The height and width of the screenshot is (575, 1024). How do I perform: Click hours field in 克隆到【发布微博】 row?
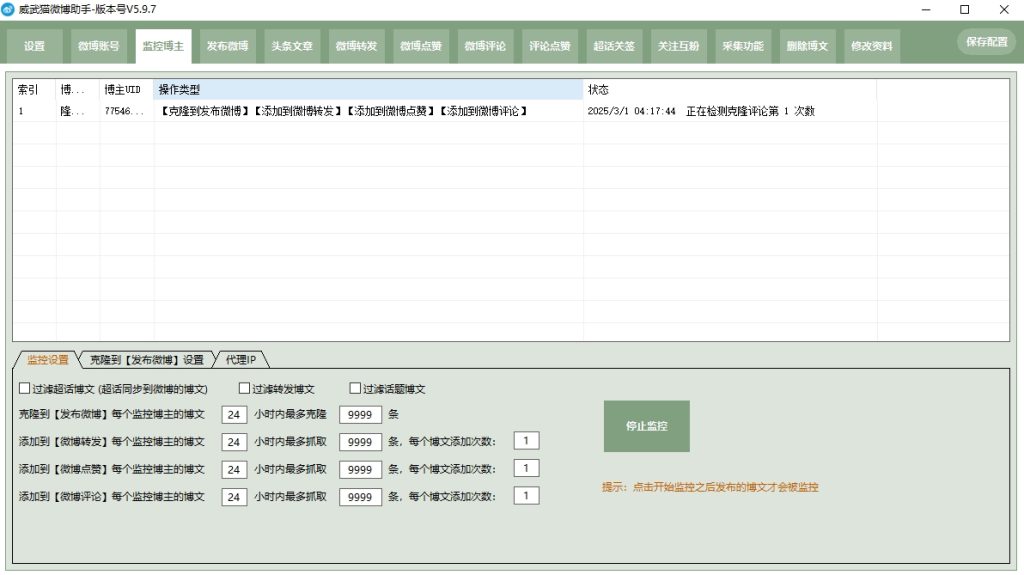click(234, 414)
